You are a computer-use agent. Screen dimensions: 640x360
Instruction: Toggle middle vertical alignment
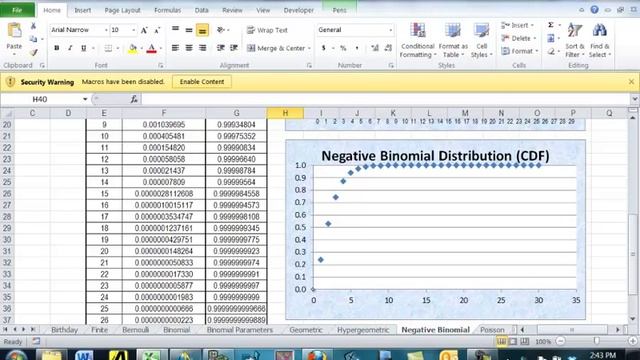coord(189,30)
